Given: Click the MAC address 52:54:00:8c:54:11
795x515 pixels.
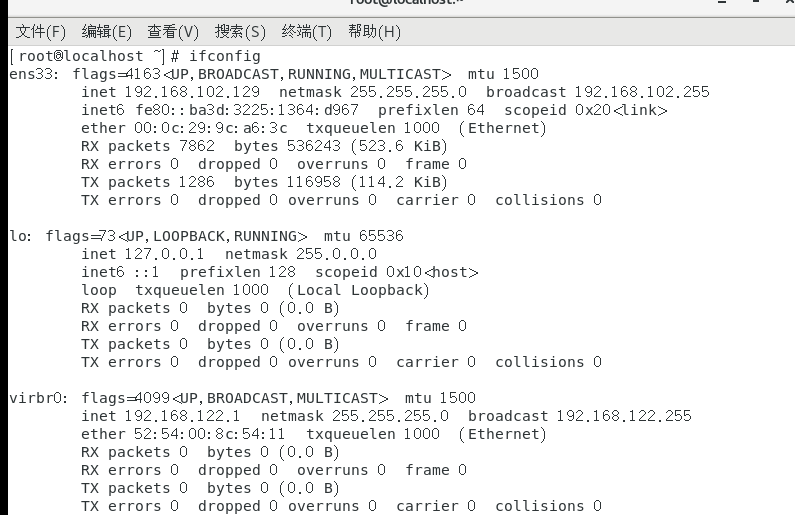Looking at the screenshot, I should 209,434.
